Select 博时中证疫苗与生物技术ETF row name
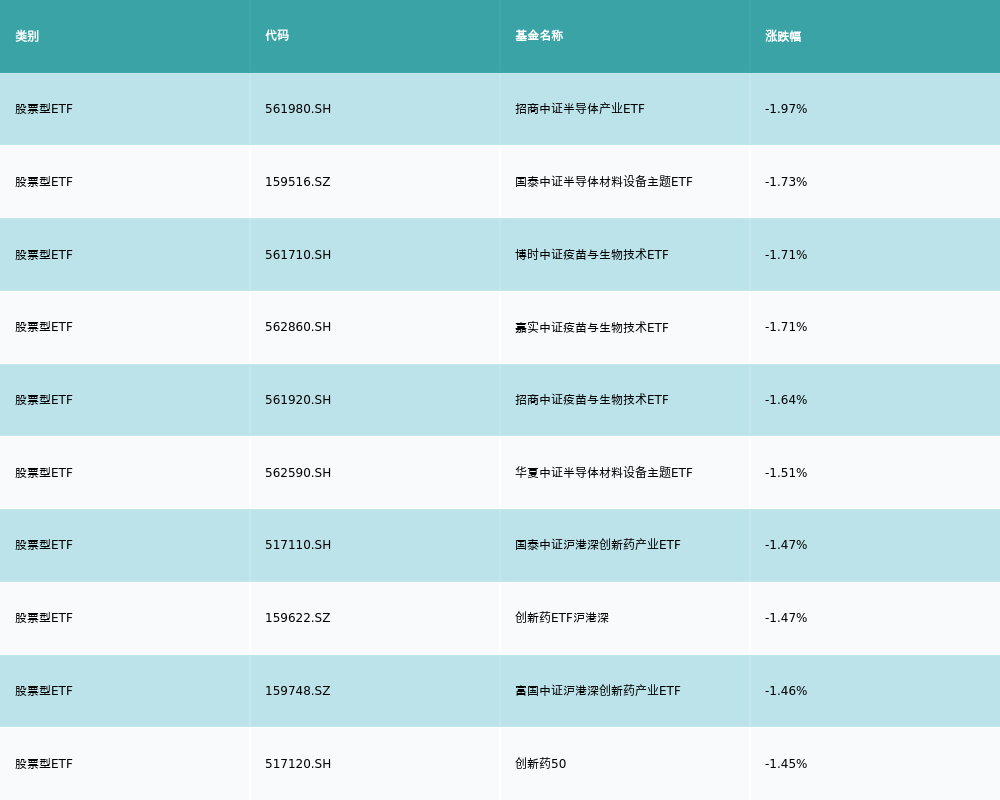The width and height of the screenshot is (1000, 800). [x=592, y=255]
